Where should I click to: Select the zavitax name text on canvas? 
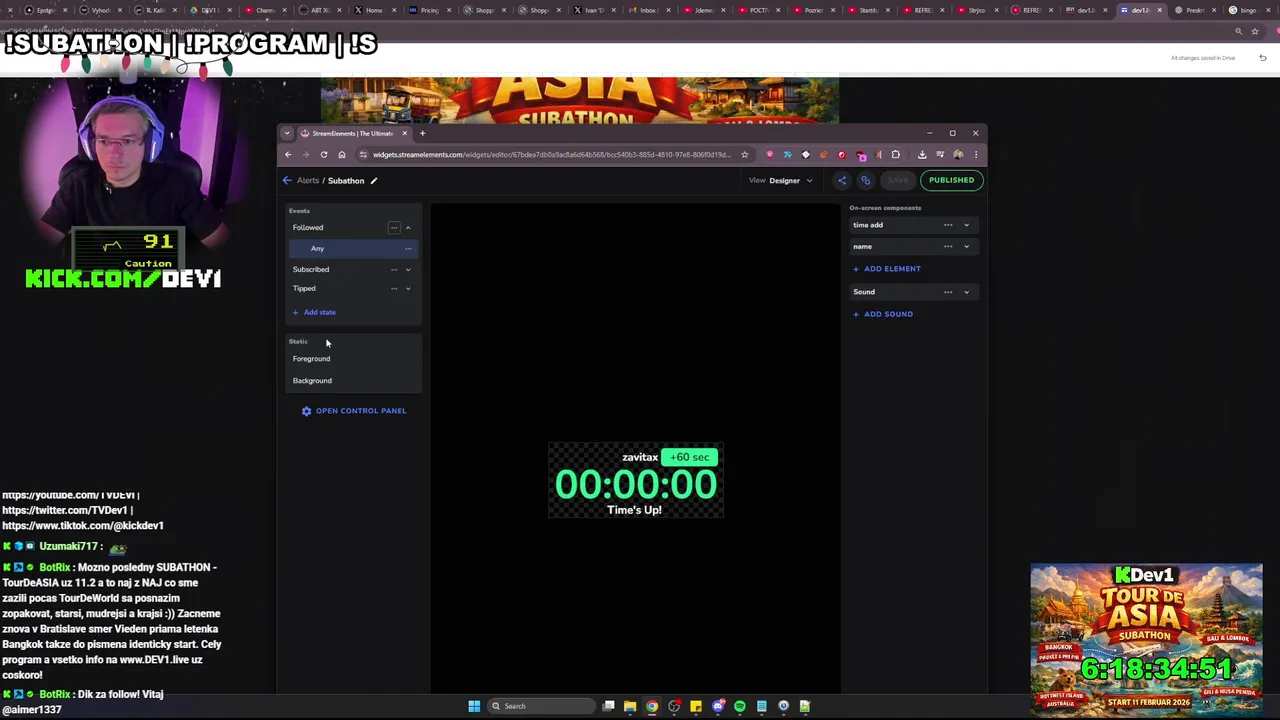pos(640,458)
